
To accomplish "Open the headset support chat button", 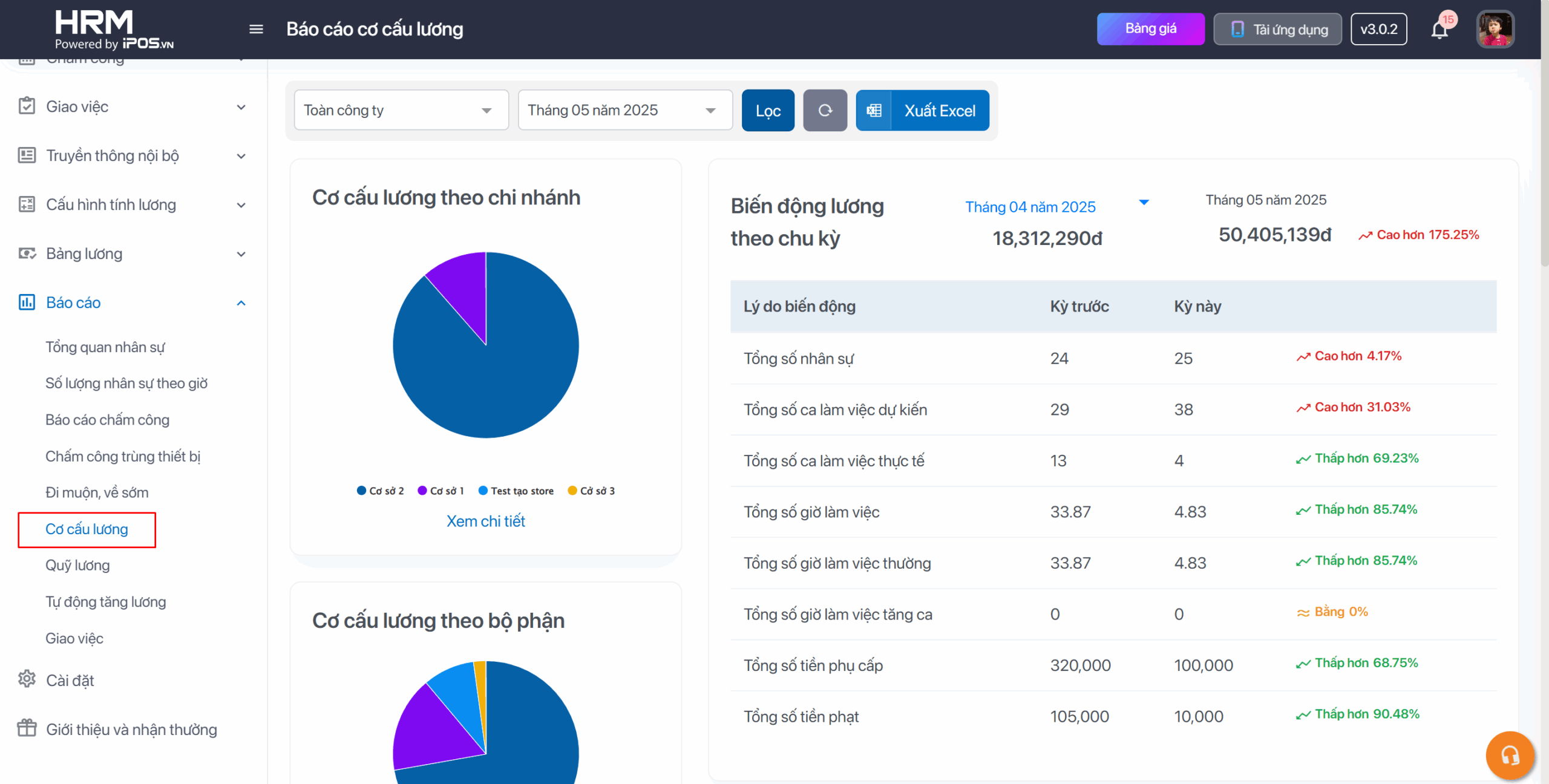I will click(x=1510, y=755).
